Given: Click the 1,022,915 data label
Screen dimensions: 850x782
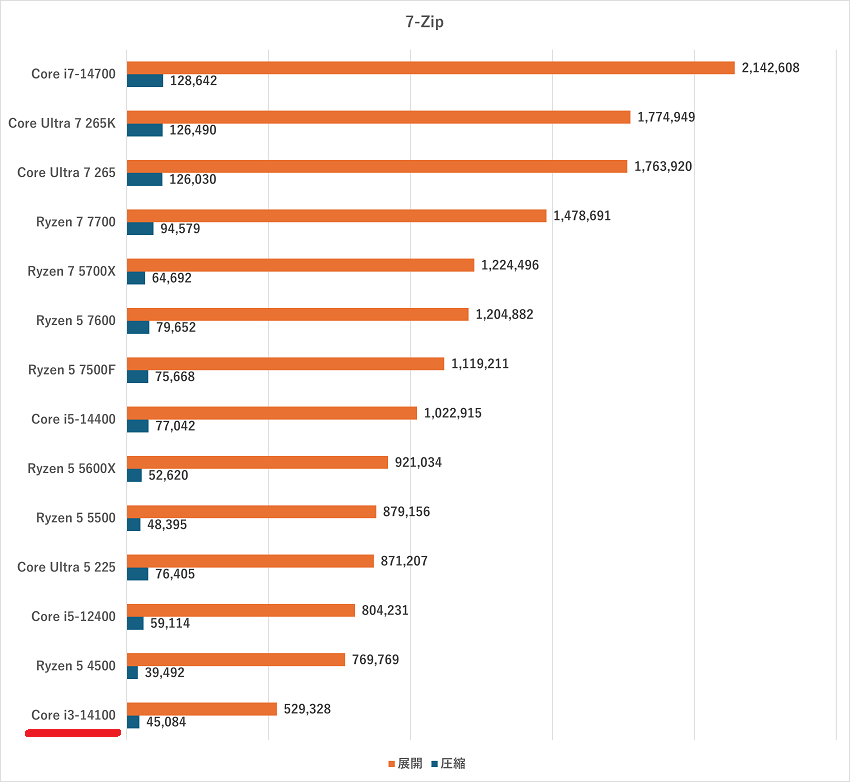Looking at the screenshot, I should (x=452, y=413).
